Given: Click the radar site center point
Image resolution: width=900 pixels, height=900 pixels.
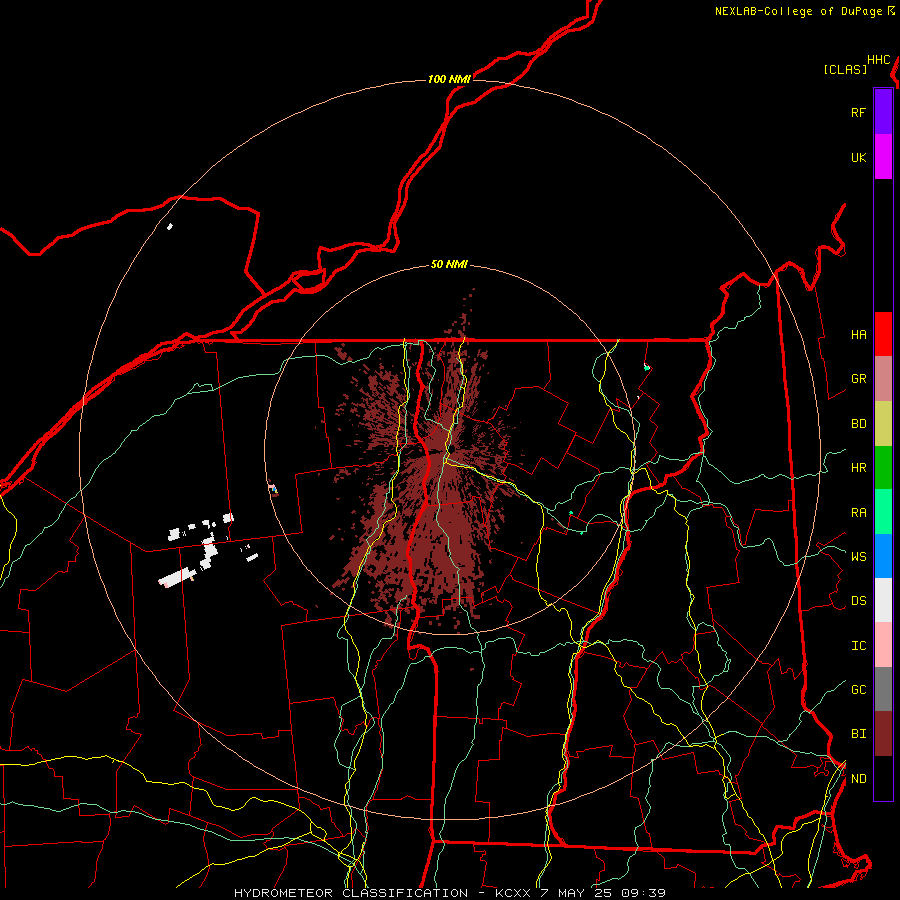Looking at the screenshot, I should tap(451, 449).
